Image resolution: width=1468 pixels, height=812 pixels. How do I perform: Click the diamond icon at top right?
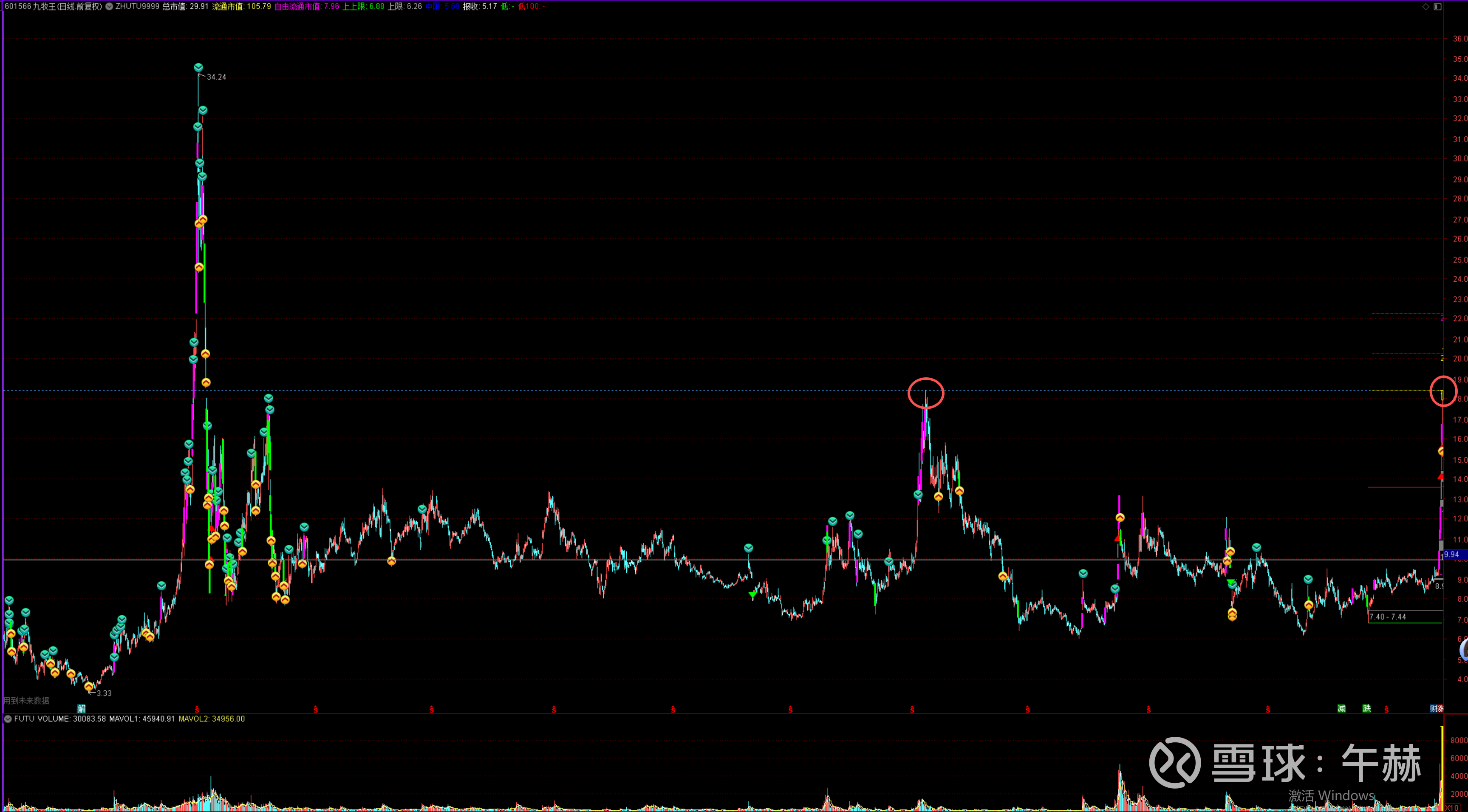click(1425, 6)
